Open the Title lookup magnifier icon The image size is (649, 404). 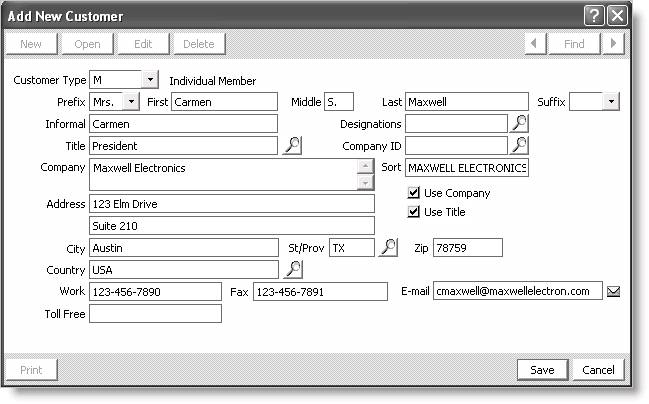293,145
